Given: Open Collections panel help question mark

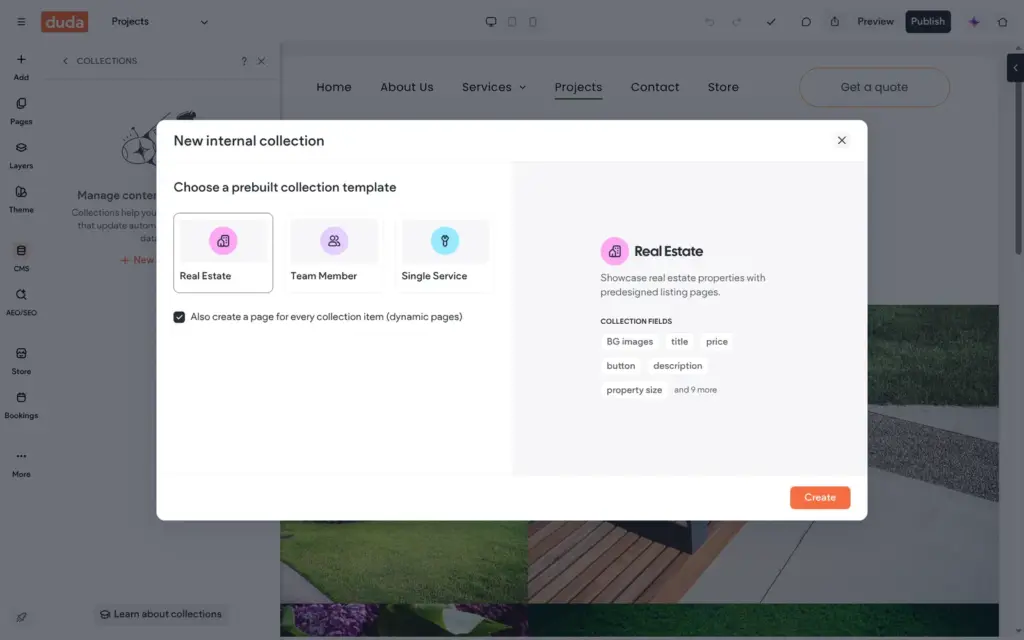Looking at the screenshot, I should tap(244, 61).
